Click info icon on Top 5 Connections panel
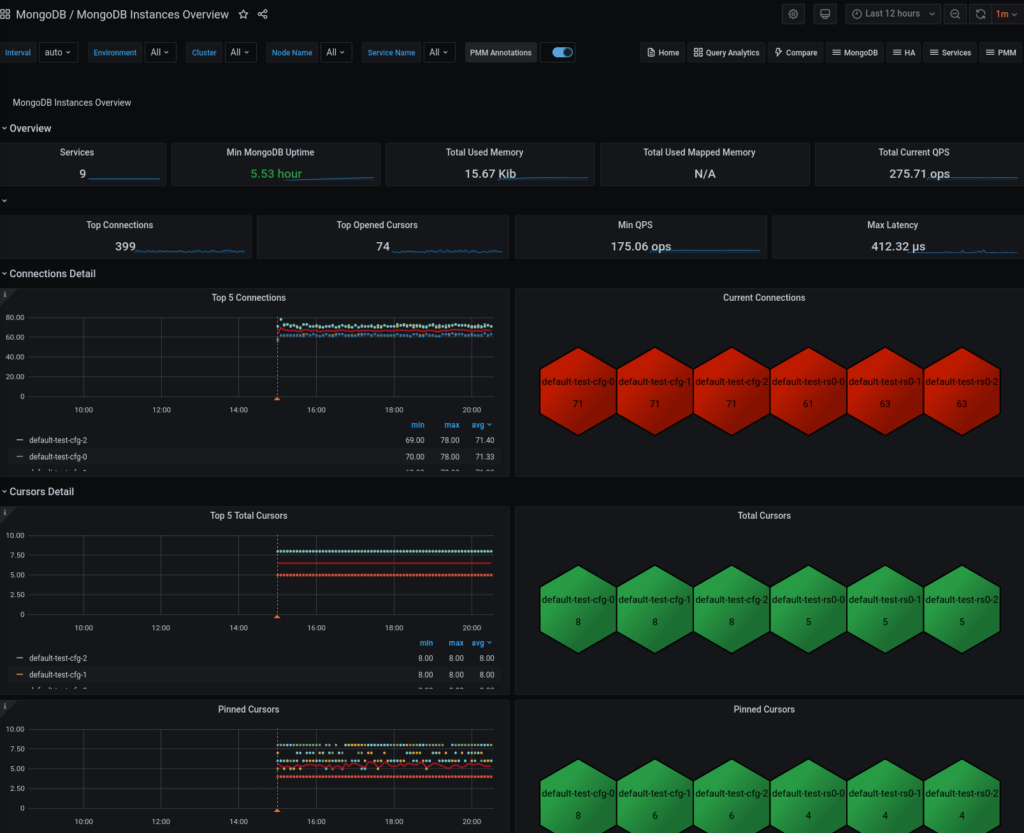Screen dimensions: 1024x833 (x=5, y=295)
